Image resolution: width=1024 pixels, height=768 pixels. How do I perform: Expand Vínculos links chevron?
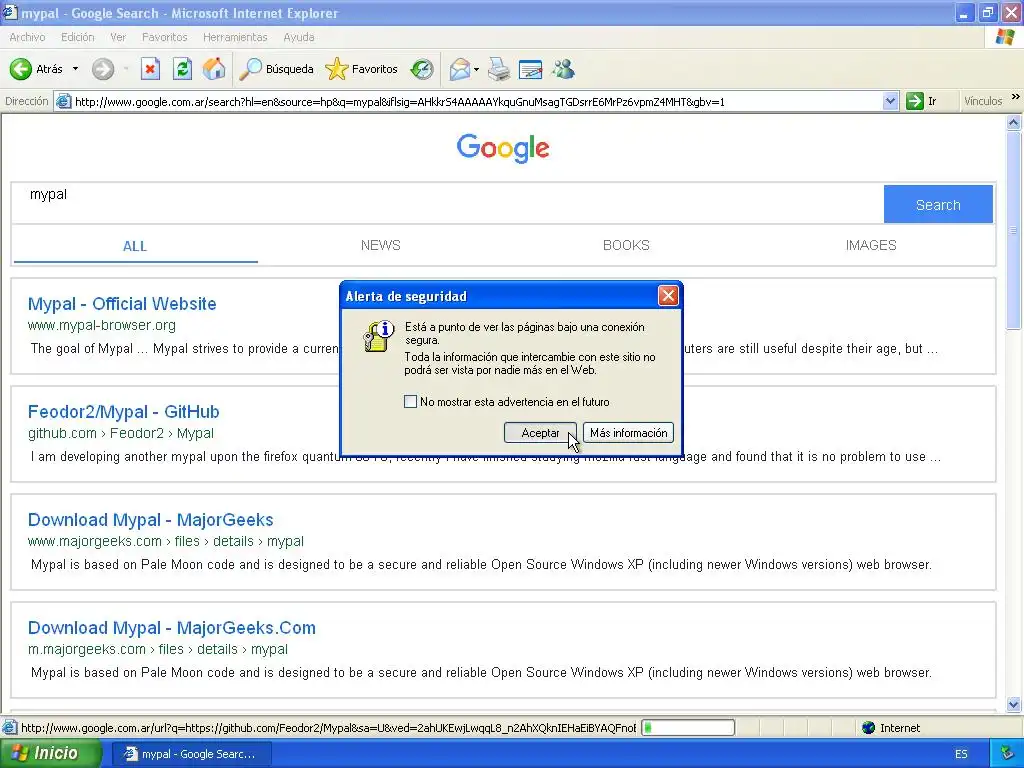pos(1016,97)
